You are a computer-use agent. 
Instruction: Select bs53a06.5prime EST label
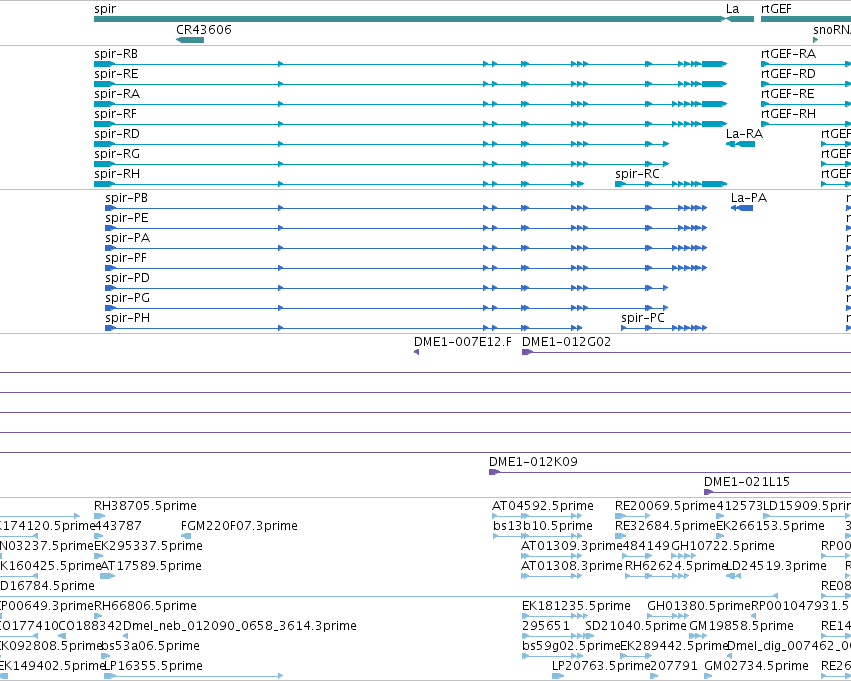[x=150, y=646]
